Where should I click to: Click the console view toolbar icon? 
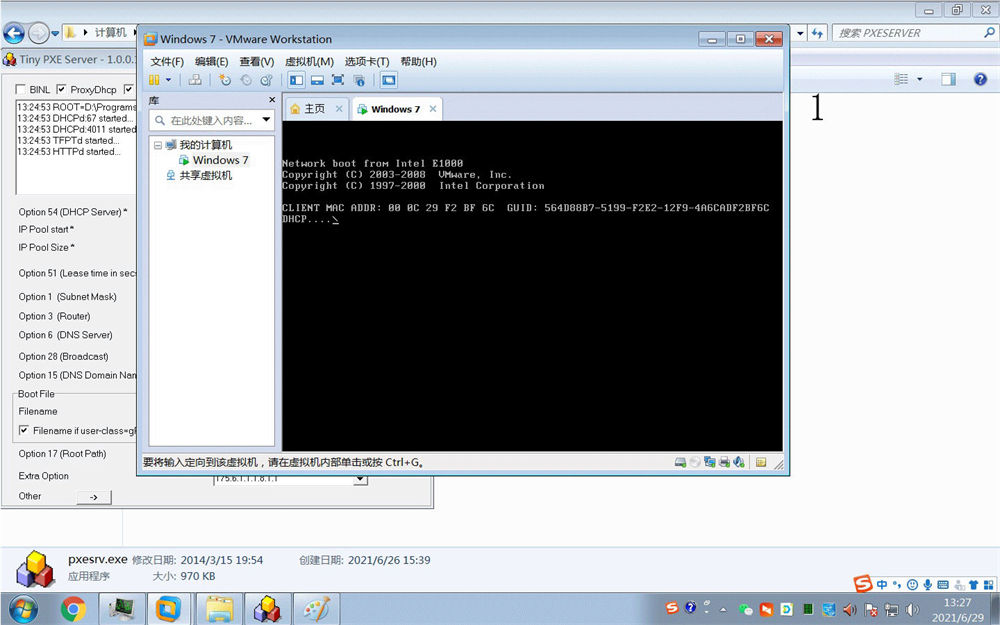click(x=388, y=80)
